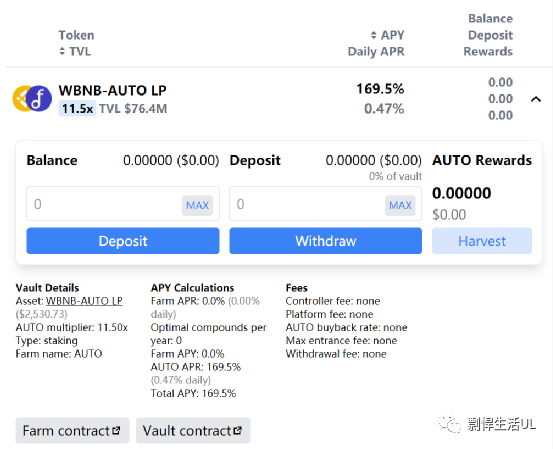Click MAX in the withdraw amount field
Screen dimensions: 553x449
click(400, 205)
